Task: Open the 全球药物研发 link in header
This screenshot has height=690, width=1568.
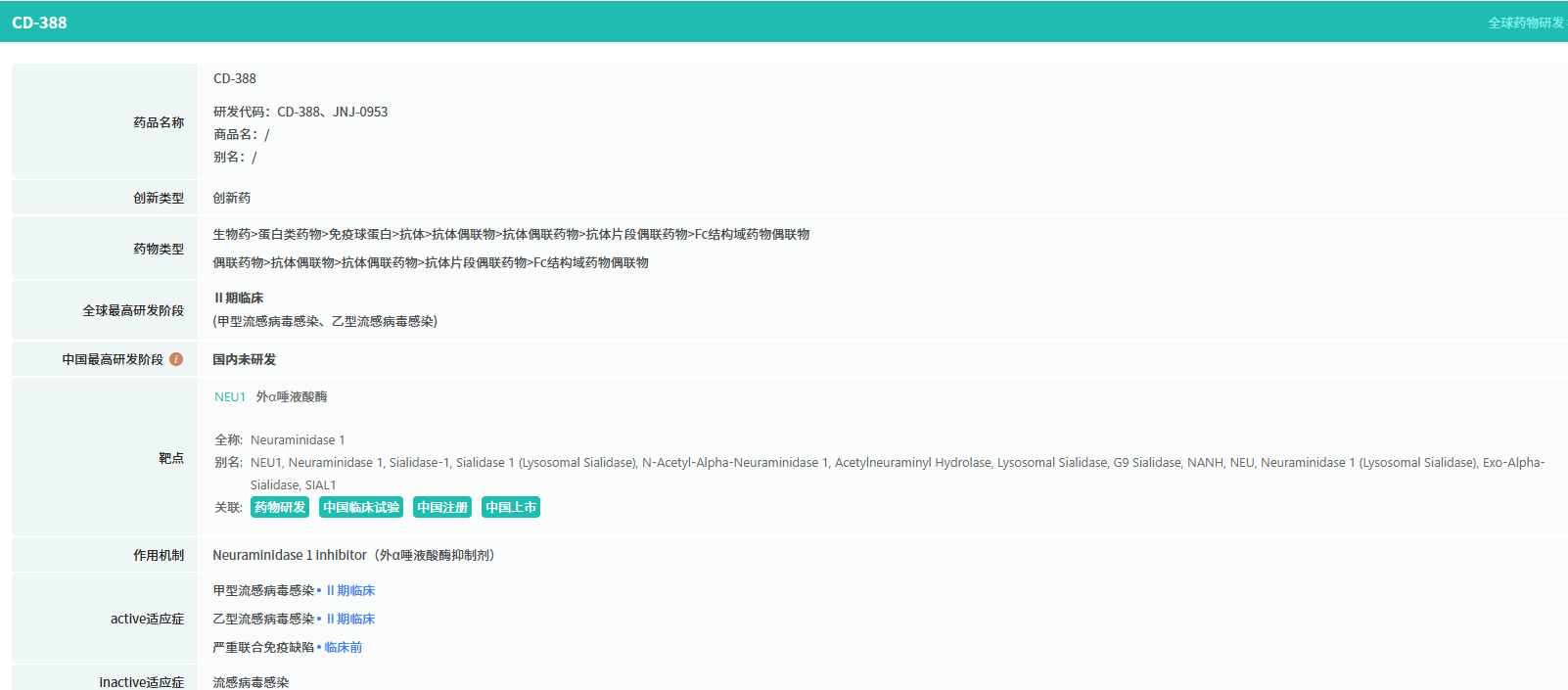Action: tap(1526, 23)
